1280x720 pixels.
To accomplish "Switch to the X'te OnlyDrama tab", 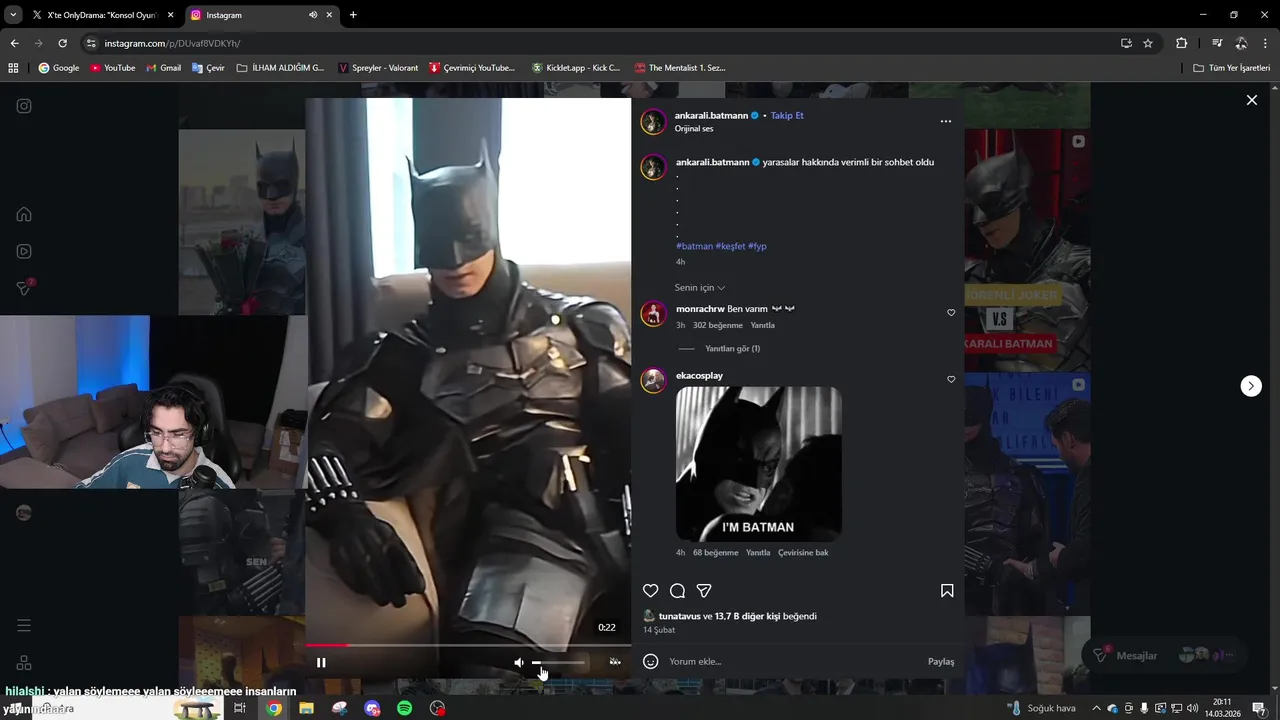I will tap(102, 15).
